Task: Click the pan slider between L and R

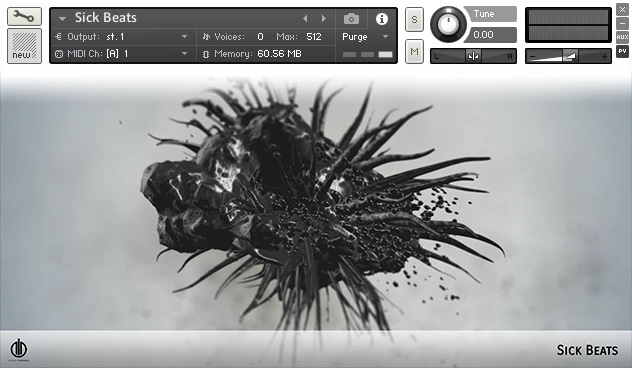Action: tap(473, 56)
